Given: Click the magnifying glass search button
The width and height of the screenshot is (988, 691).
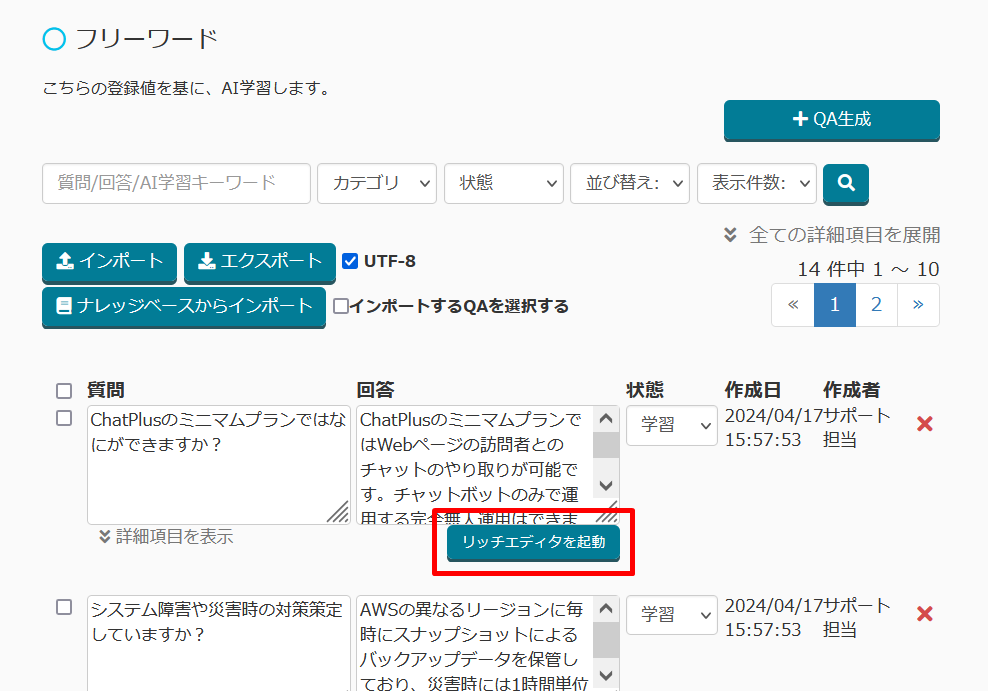Looking at the screenshot, I should click(x=845, y=183).
